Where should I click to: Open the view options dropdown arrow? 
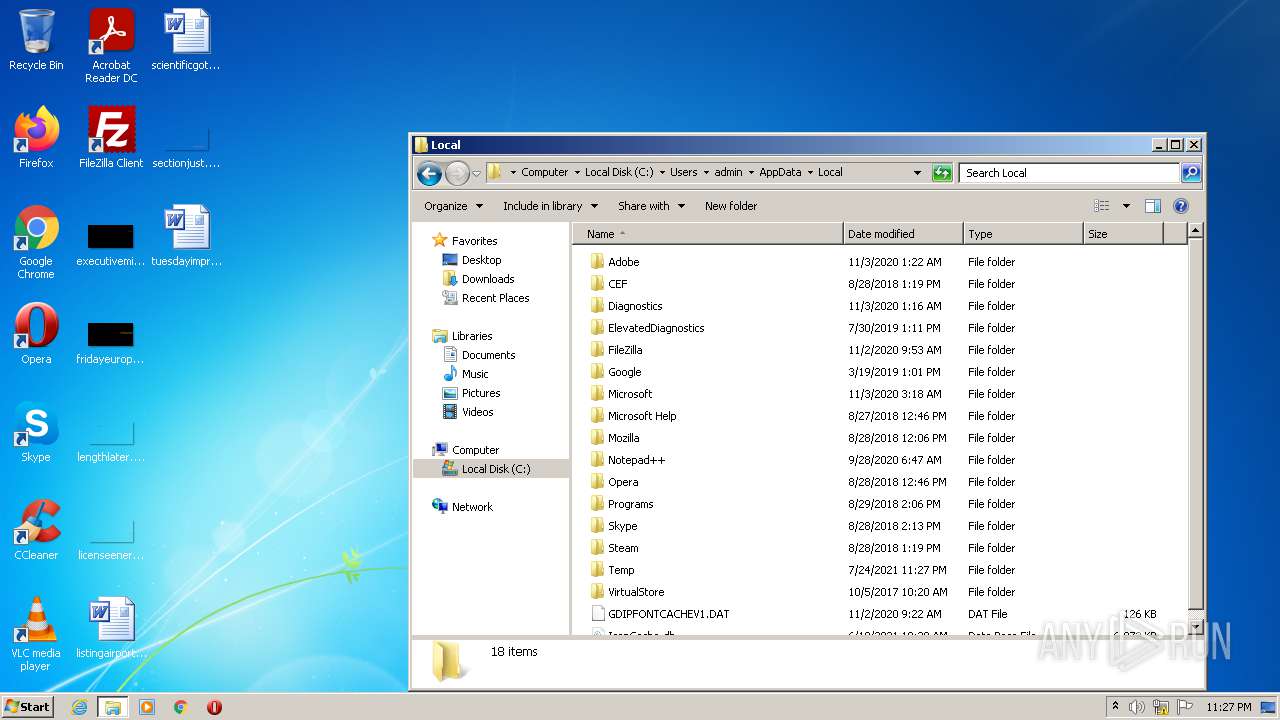pyautogui.click(x=1126, y=206)
